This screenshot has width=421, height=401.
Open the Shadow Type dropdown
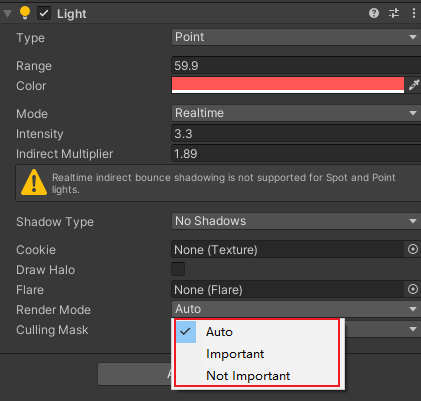296,221
